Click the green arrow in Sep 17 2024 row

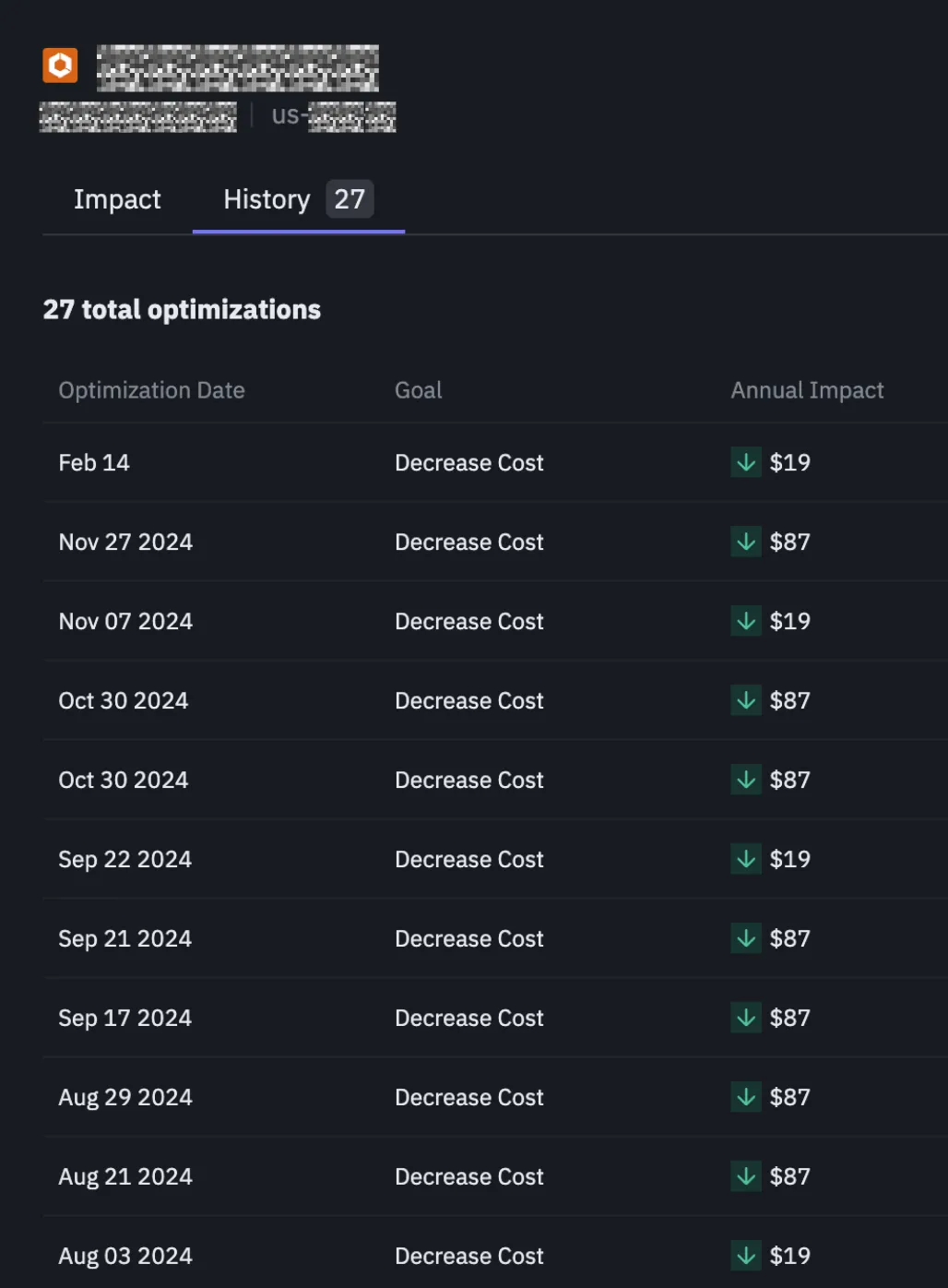(745, 1017)
